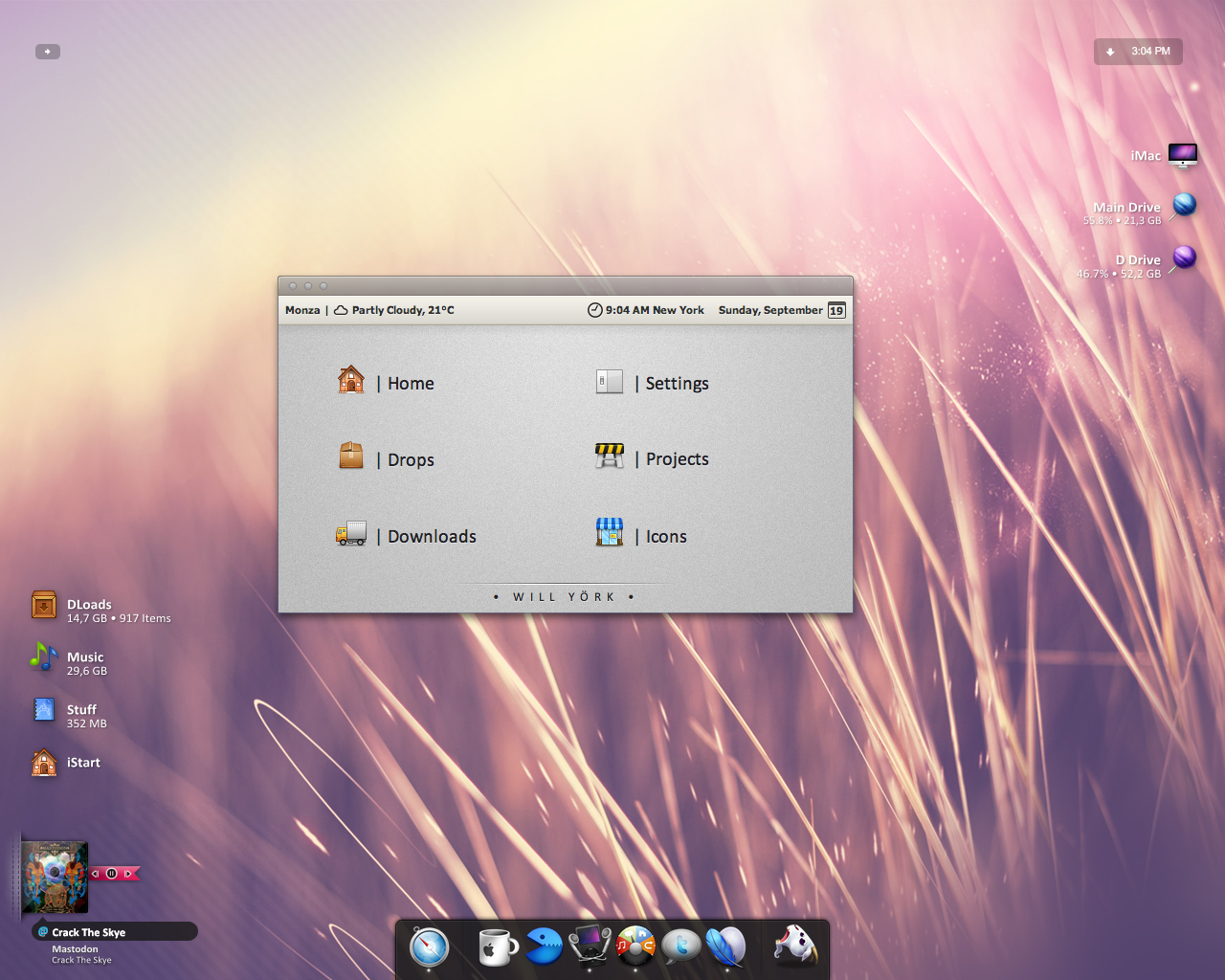Open the white ghost dock icon
Viewport: 1225px width, 980px height.
795,946
